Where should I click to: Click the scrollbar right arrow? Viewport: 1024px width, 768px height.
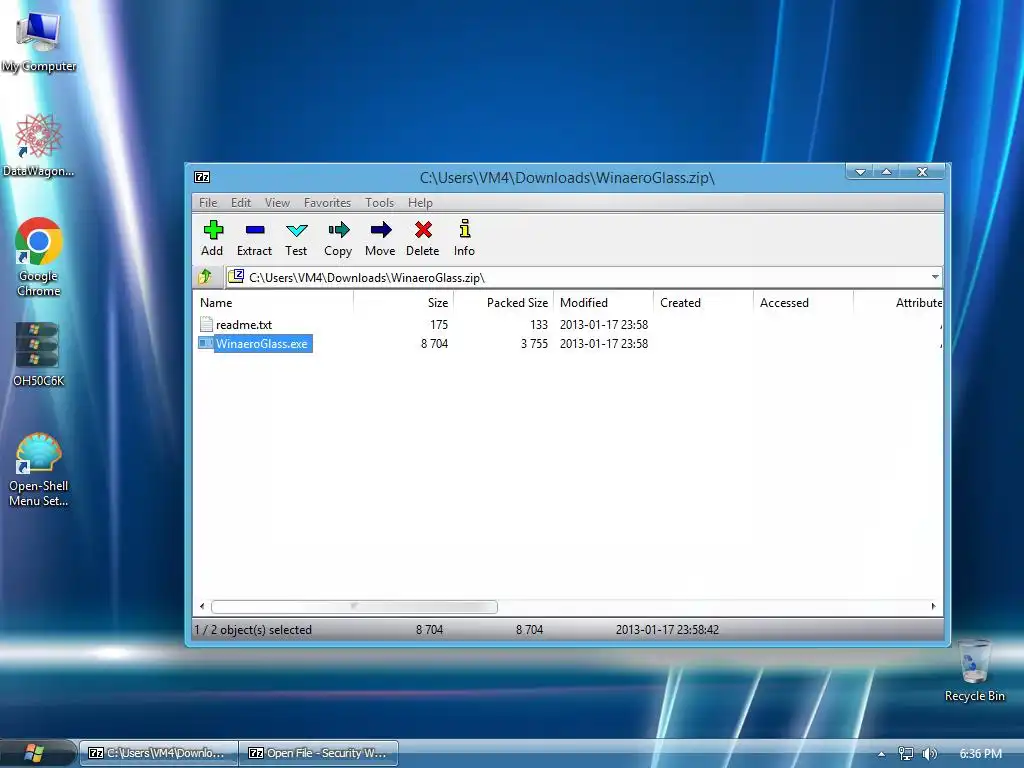933,607
